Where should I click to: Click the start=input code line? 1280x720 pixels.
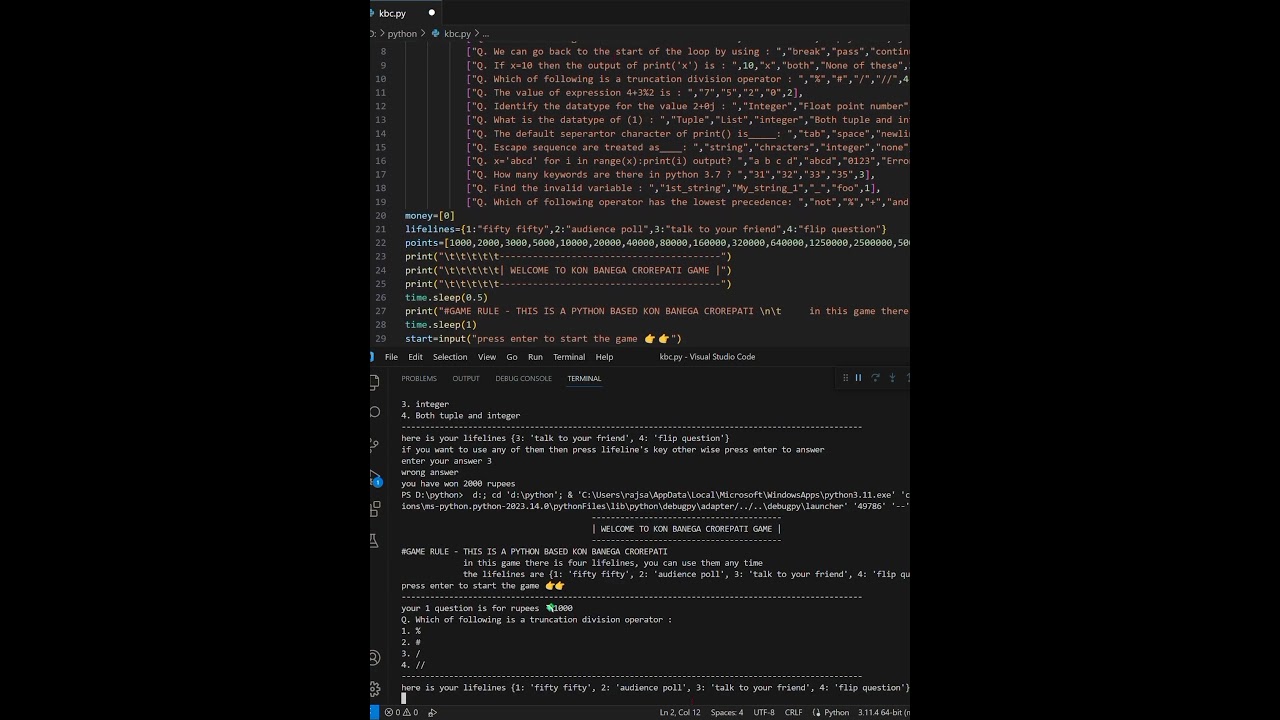pos(543,338)
